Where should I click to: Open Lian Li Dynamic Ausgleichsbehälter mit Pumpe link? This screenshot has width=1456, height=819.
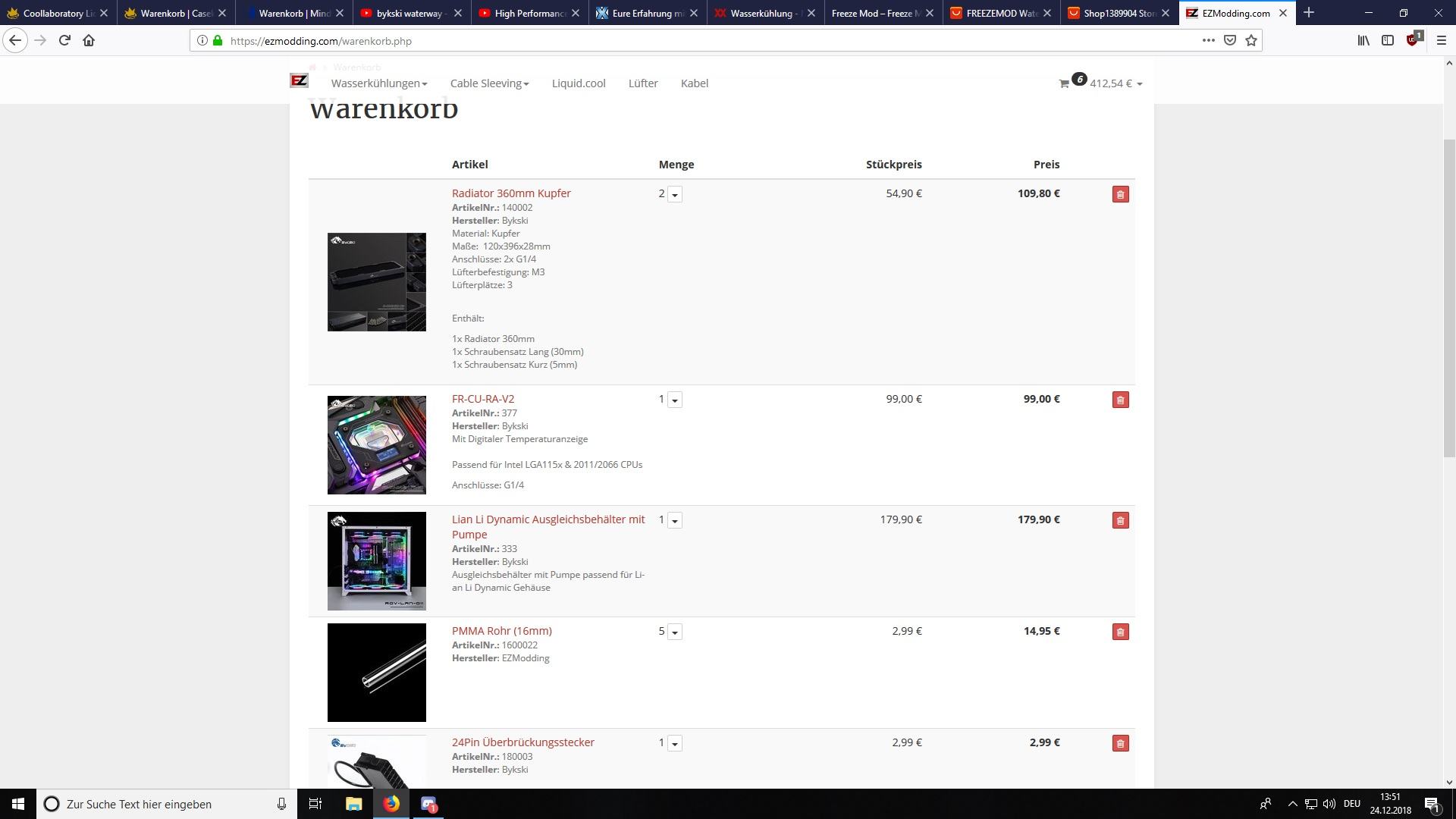coord(548,527)
